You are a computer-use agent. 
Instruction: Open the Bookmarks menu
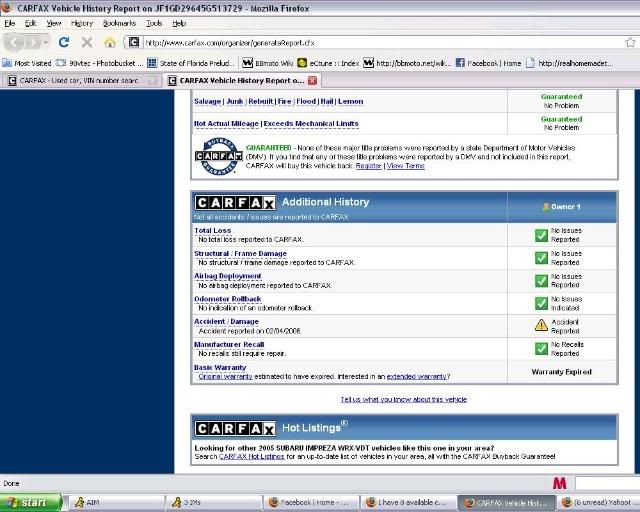[119, 23]
